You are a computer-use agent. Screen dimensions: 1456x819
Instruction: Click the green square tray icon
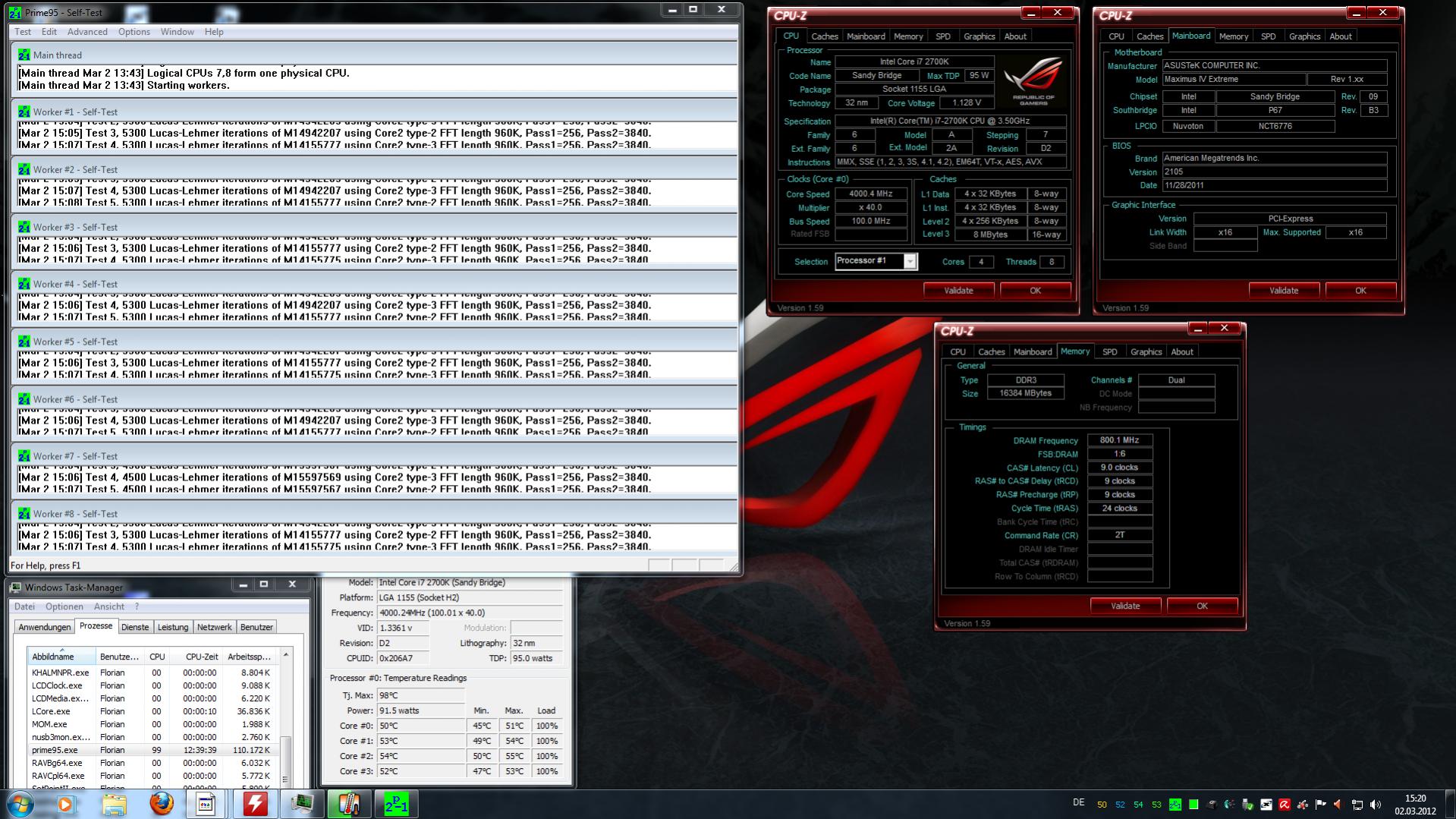pyautogui.click(x=1193, y=805)
